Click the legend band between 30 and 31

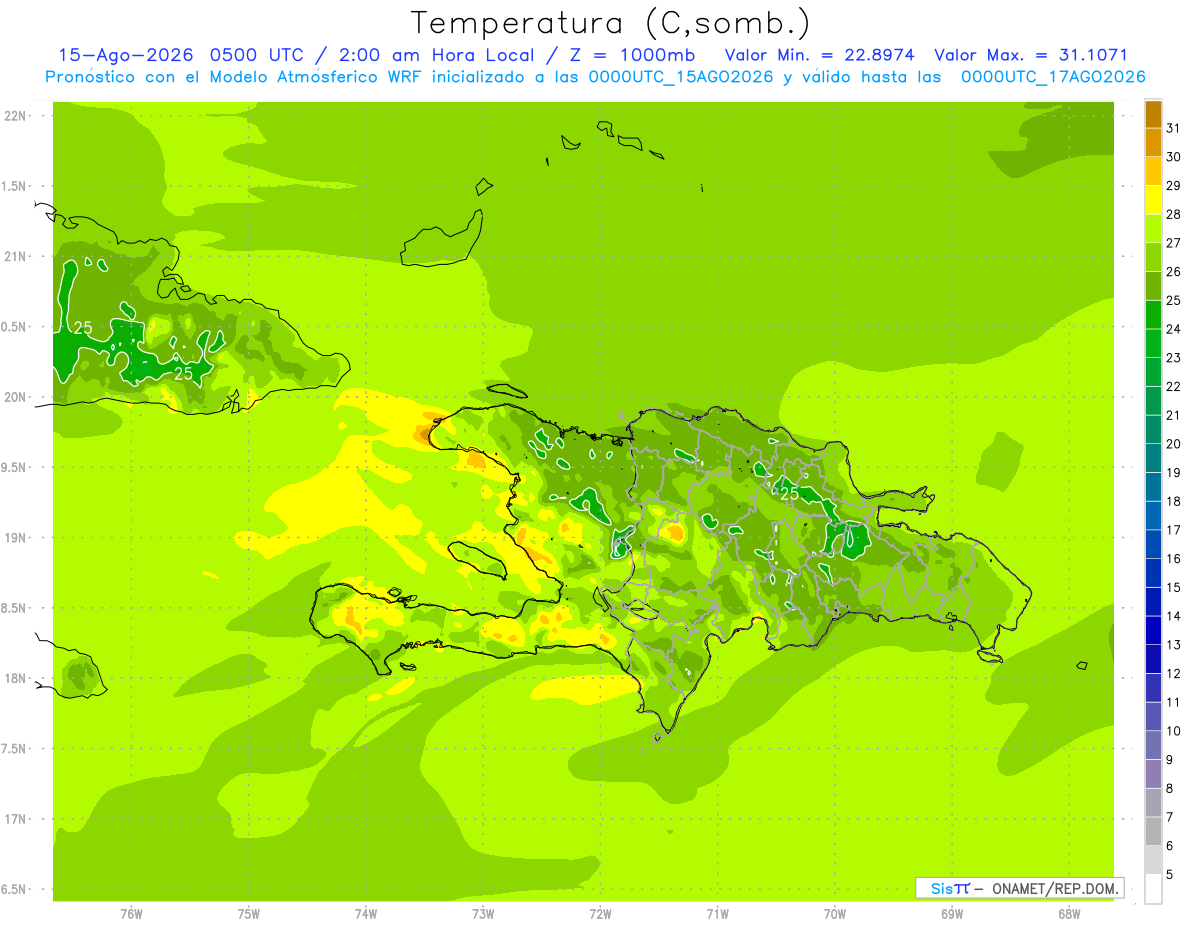click(x=1153, y=143)
